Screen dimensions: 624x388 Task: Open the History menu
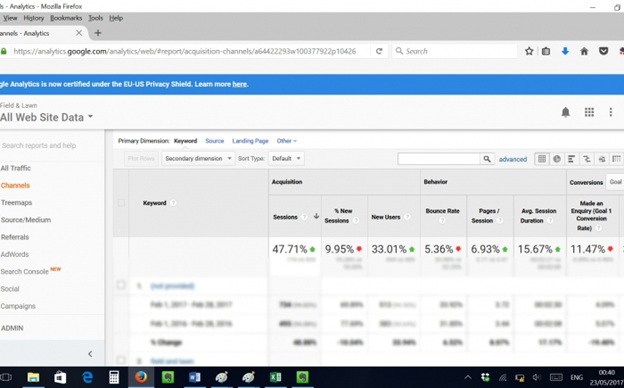(x=33, y=18)
